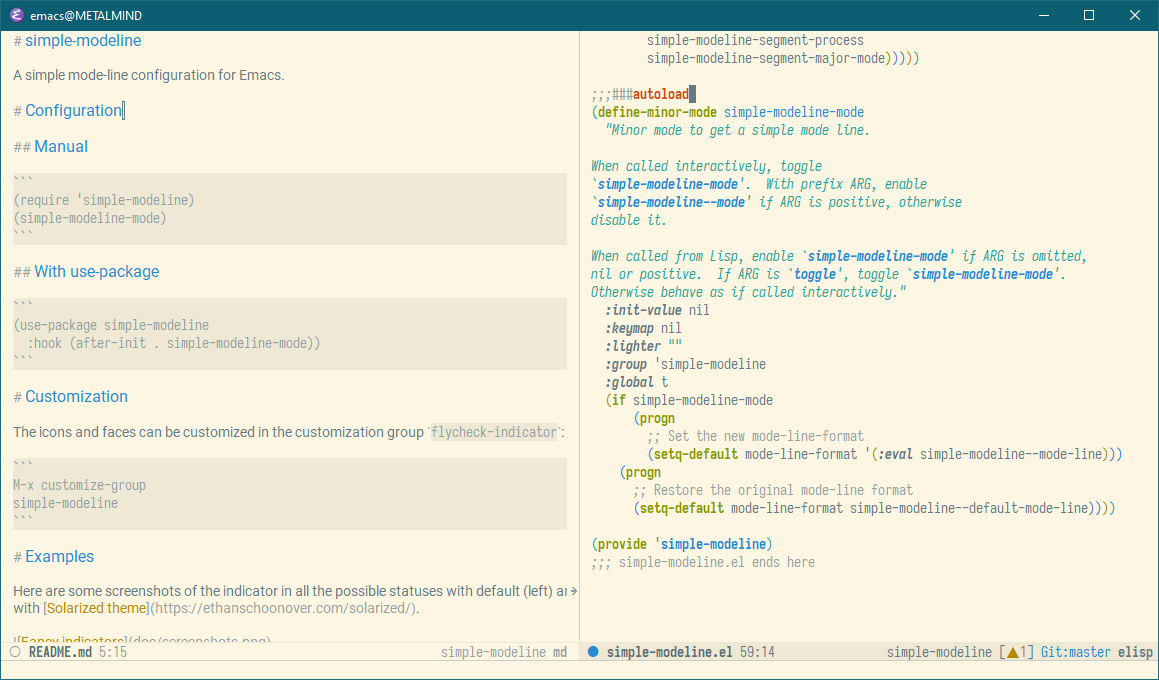Click simple-modeline-segment-major-mode symbol
1159x680 pixels.
pyautogui.click(x=766, y=58)
